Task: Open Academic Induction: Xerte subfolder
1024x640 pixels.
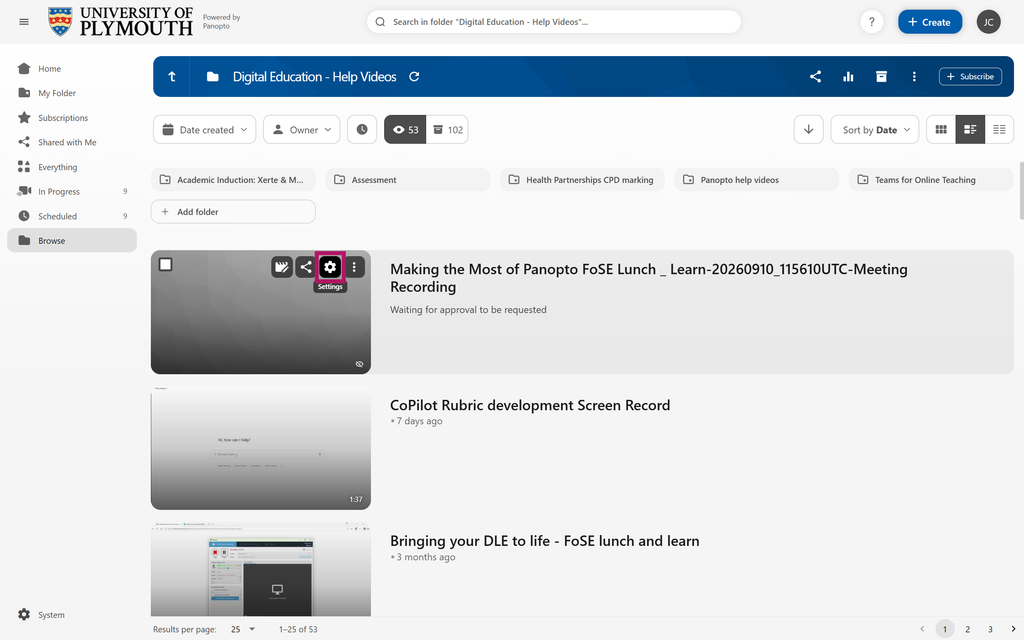Action: coord(233,180)
